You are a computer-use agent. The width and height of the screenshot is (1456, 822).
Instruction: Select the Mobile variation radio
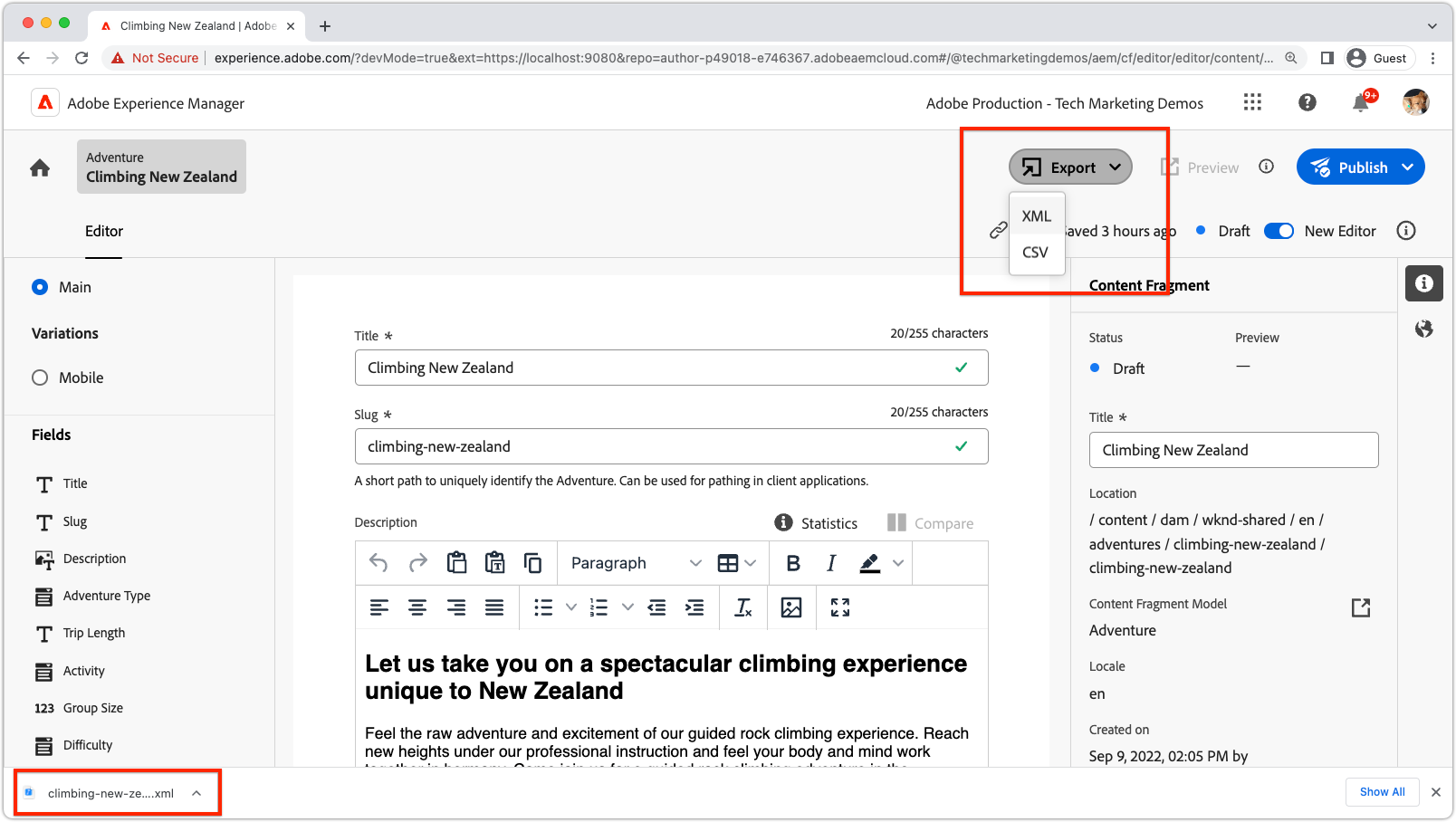[40, 378]
